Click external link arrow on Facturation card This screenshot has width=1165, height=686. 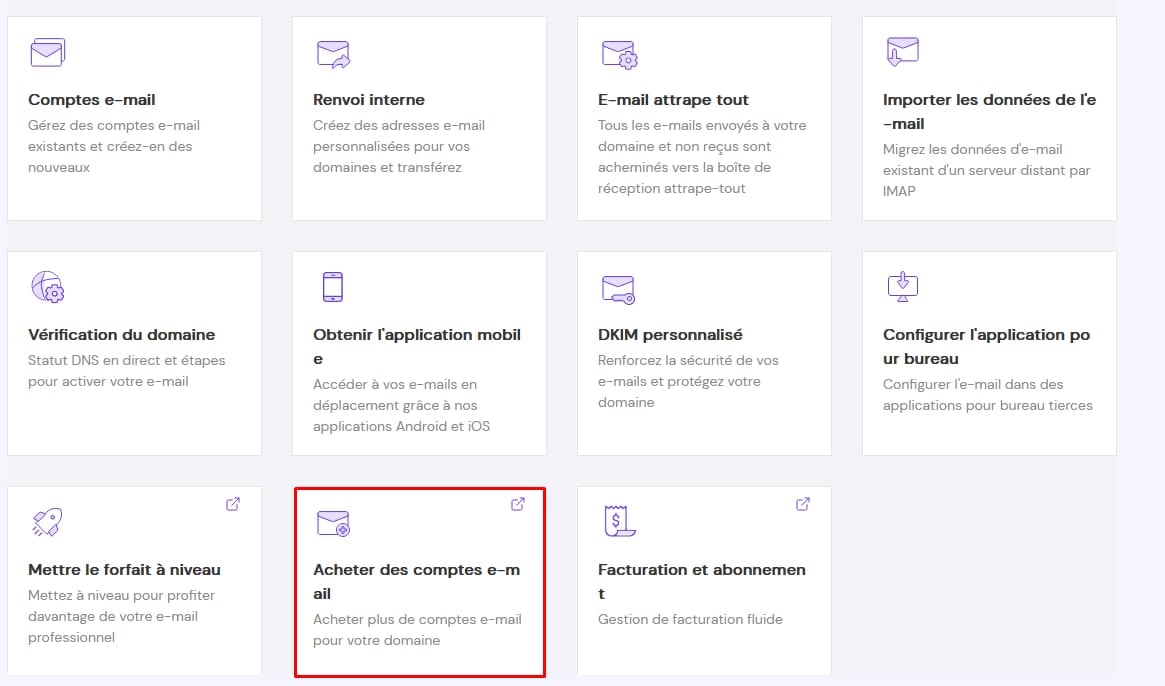tap(803, 504)
